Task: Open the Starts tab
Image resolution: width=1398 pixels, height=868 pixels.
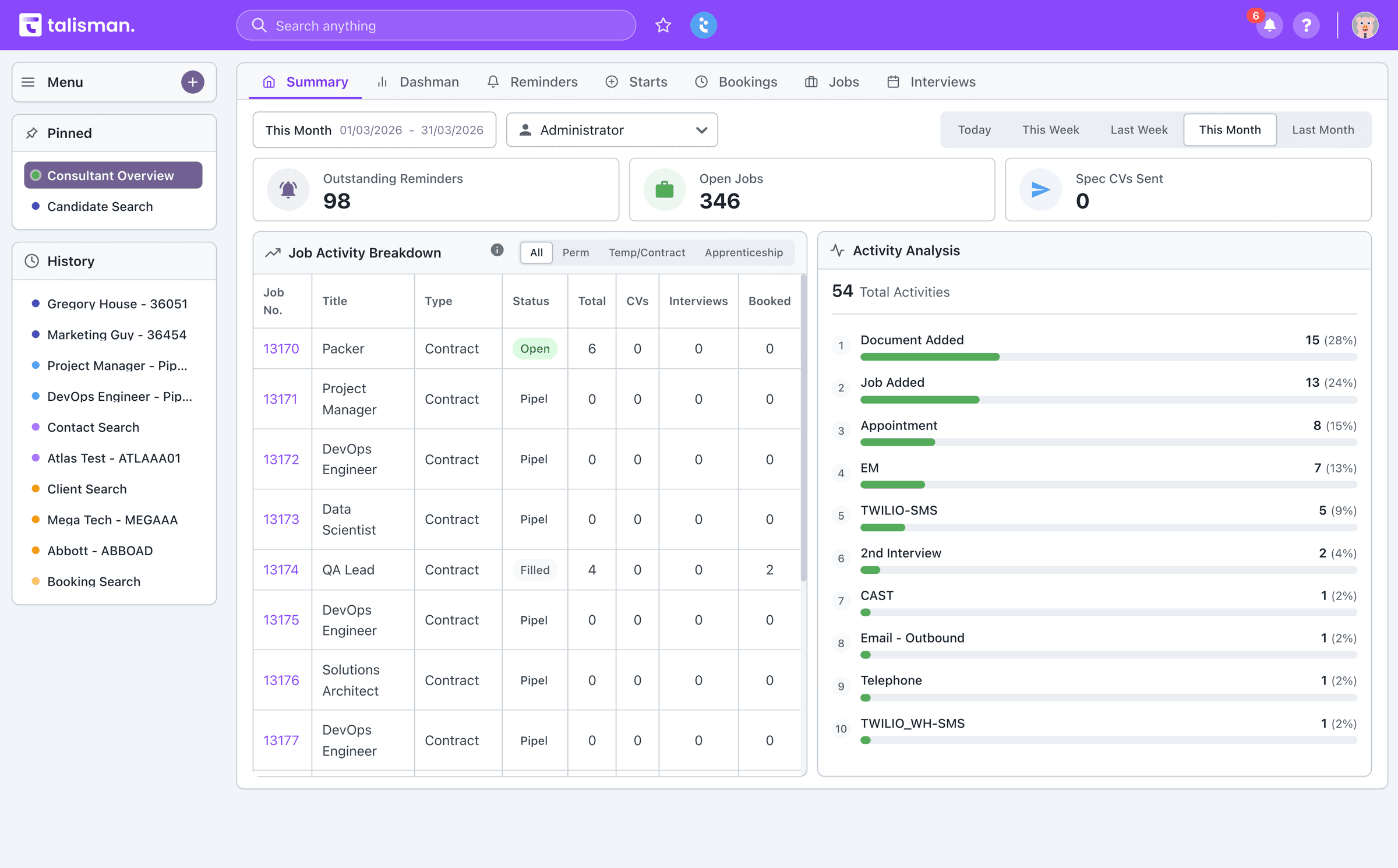Action: (x=637, y=82)
